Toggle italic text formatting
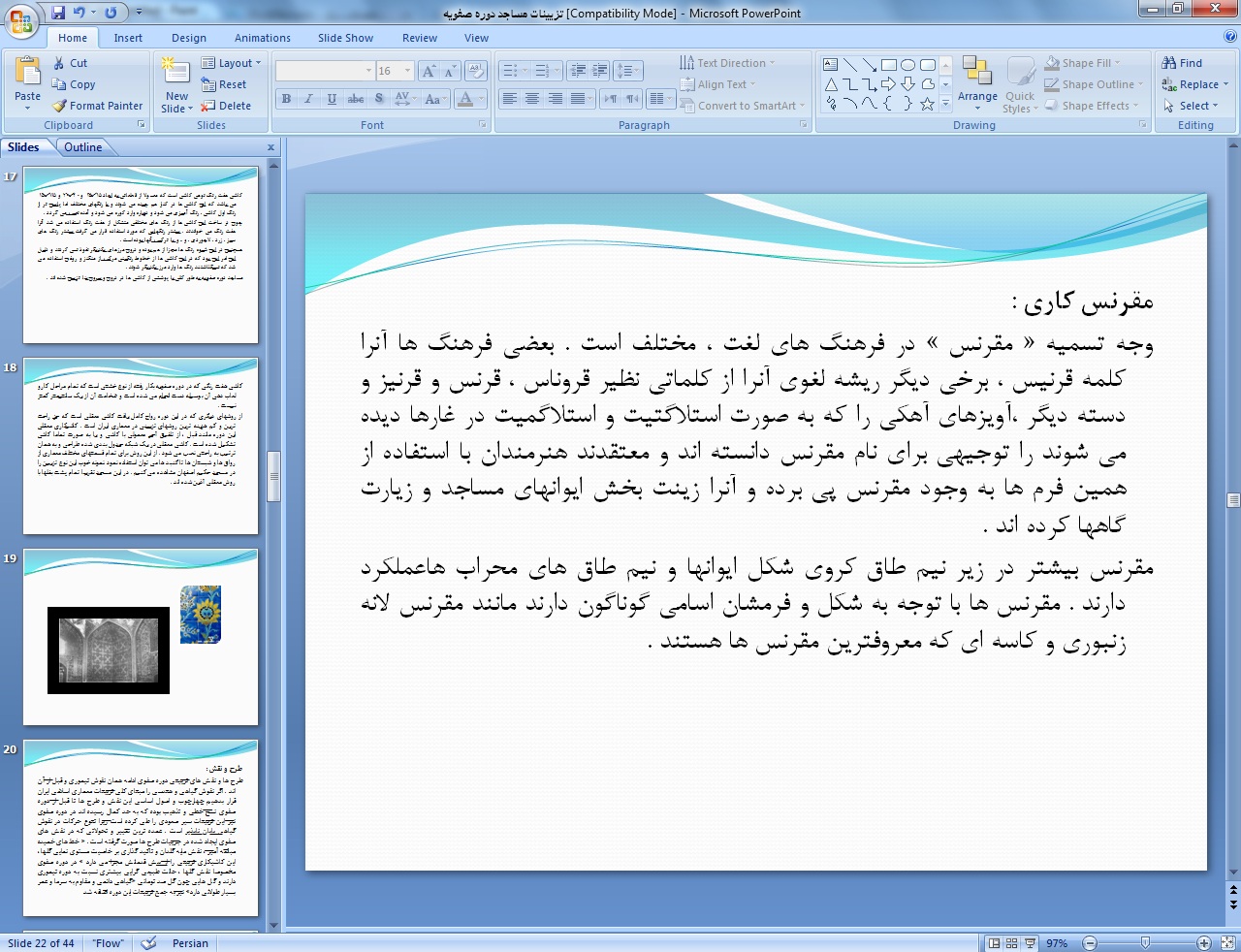The height and width of the screenshot is (952, 1241). tap(308, 99)
